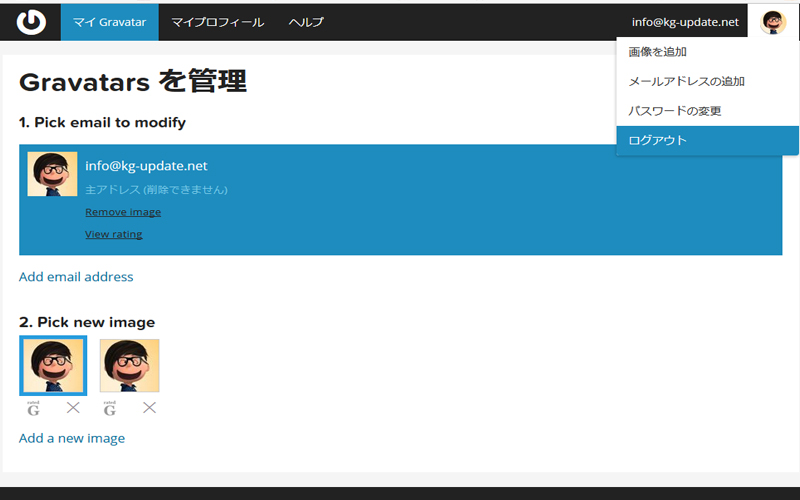Select the first highlighted avatar image
Viewport: 800px width, 500px height.
point(53,365)
